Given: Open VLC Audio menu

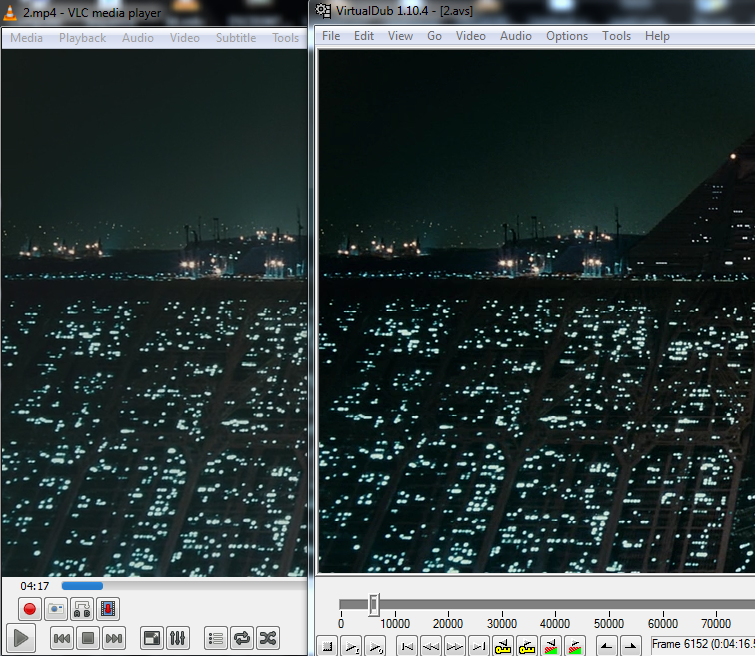Looking at the screenshot, I should [x=138, y=38].
